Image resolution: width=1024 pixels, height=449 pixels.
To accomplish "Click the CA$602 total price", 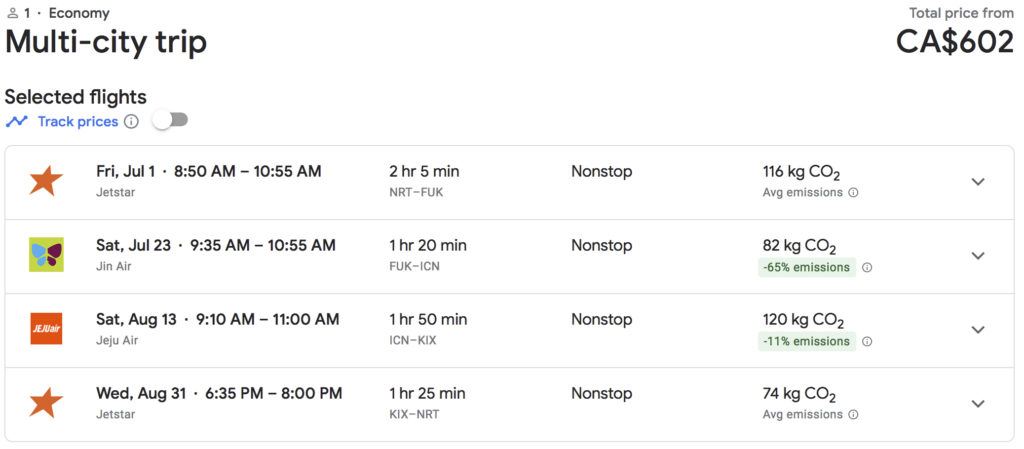I will (x=954, y=41).
